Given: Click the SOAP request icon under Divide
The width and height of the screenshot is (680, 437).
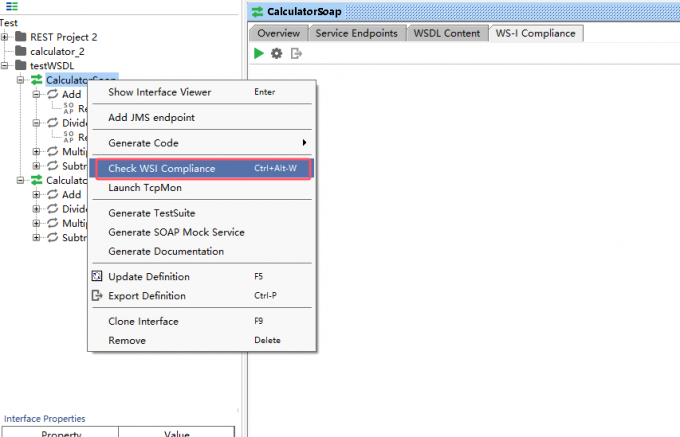Looking at the screenshot, I should click(69, 137).
